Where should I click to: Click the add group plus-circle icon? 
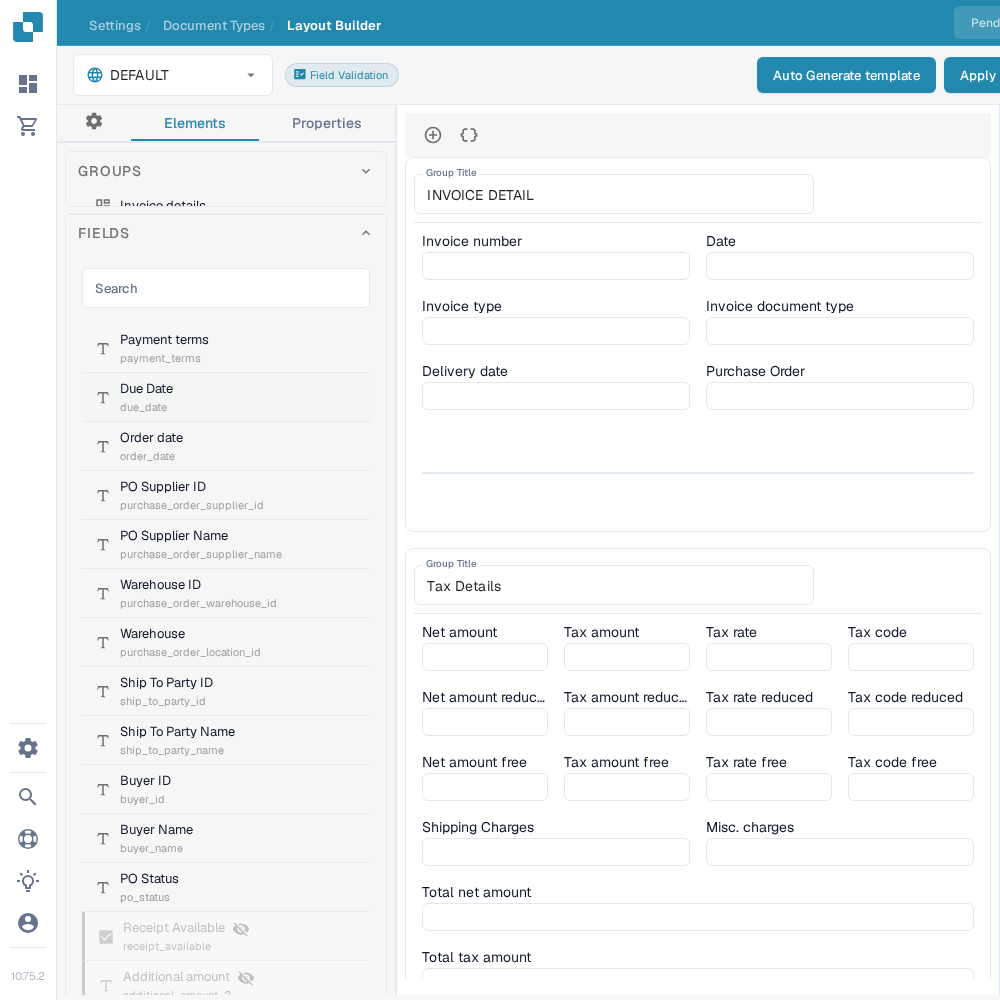point(433,135)
